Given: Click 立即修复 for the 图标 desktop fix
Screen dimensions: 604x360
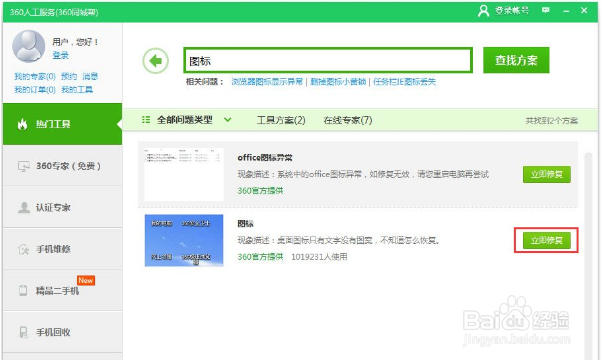Looking at the screenshot, I should pyautogui.click(x=547, y=240).
